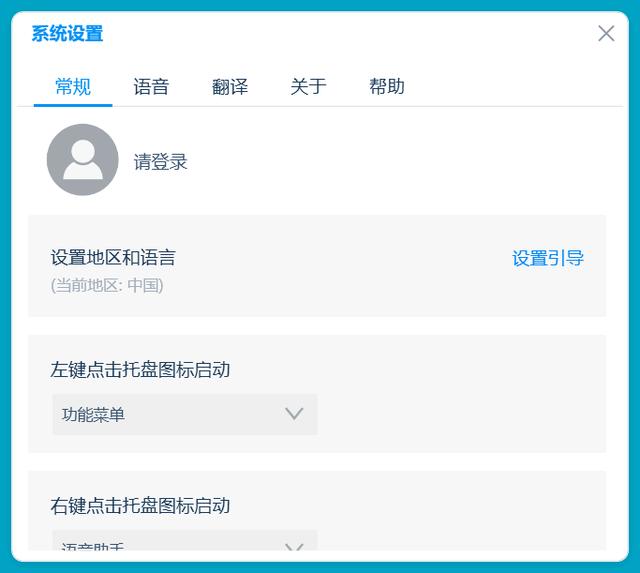Image resolution: width=640 pixels, height=573 pixels.
Task: Switch to the 常规 tab
Action: tap(73, 87)
